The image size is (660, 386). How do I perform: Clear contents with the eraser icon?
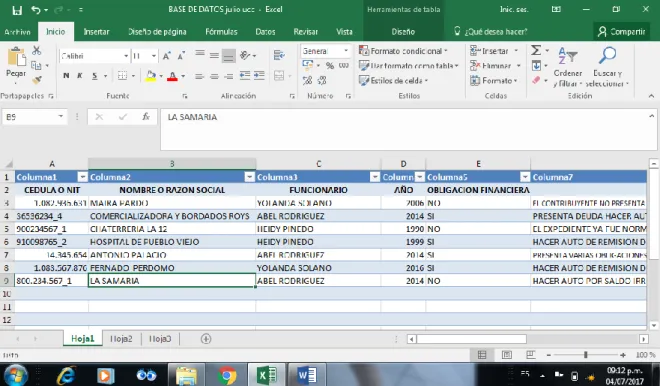tap(536, 80)
